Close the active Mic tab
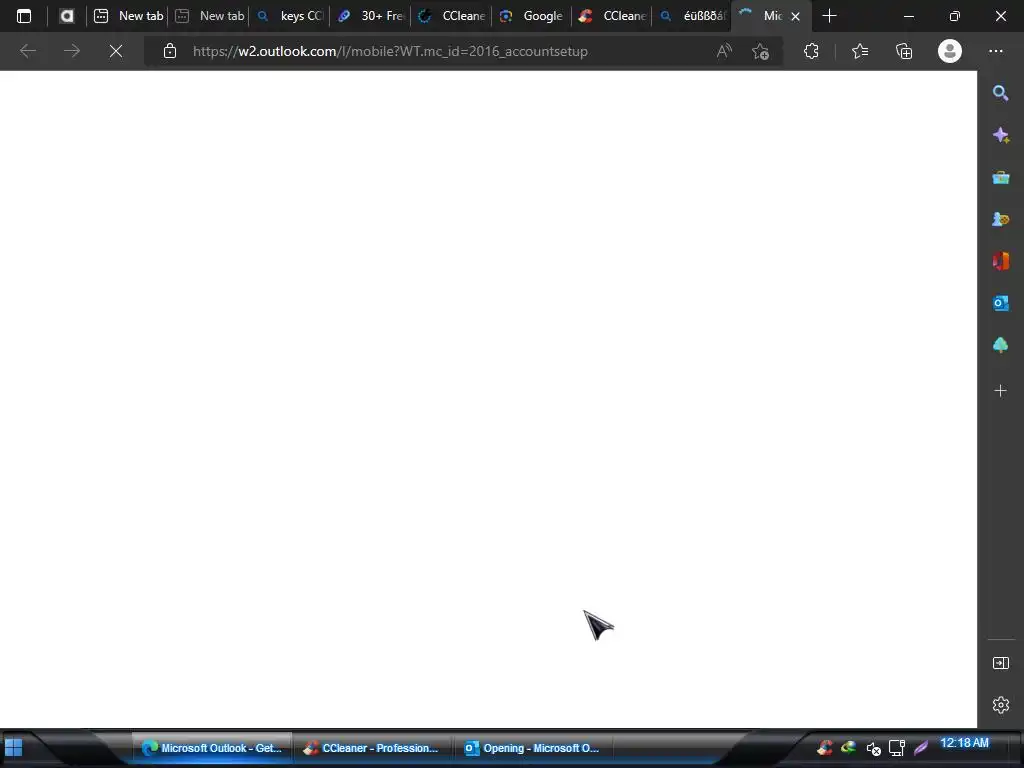Image resolution: width=1024 pixels, height=768 pixels. point(795,16)
